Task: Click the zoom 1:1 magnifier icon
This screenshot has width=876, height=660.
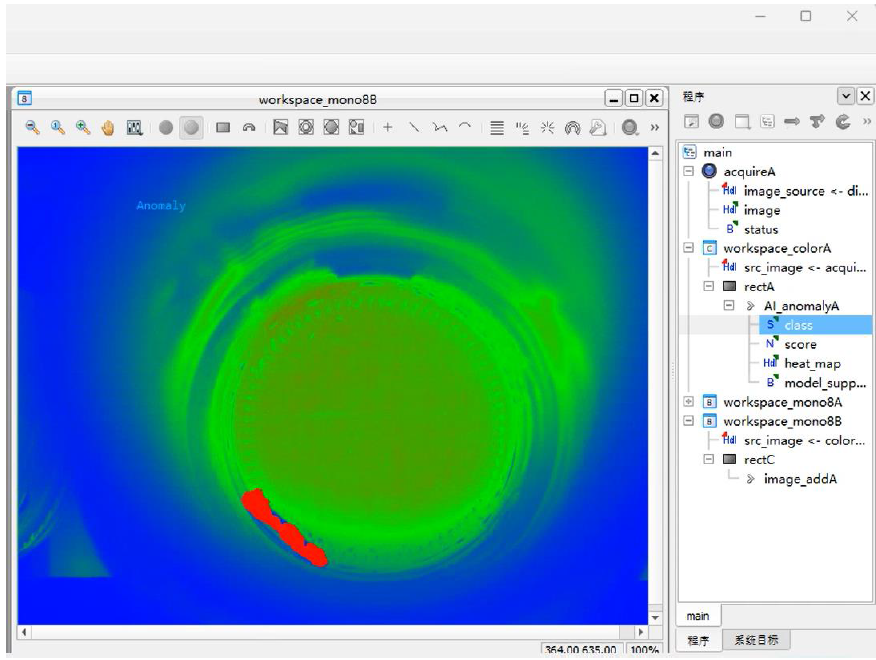Action: (x=58, y=127)
